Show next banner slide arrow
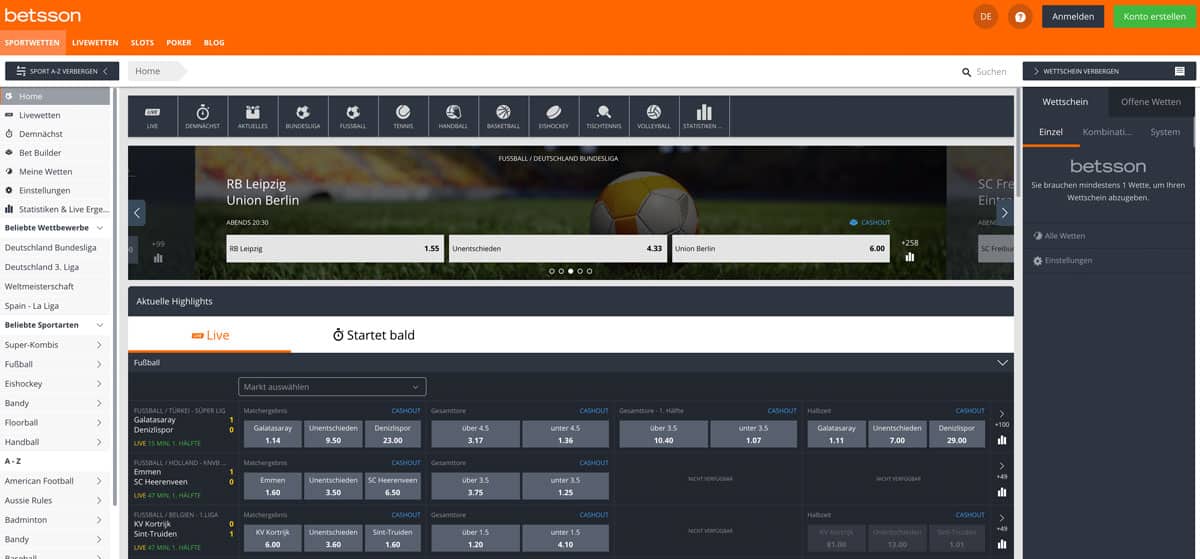Screen dimensions: 1200x559 click(x=1005, y=212)
